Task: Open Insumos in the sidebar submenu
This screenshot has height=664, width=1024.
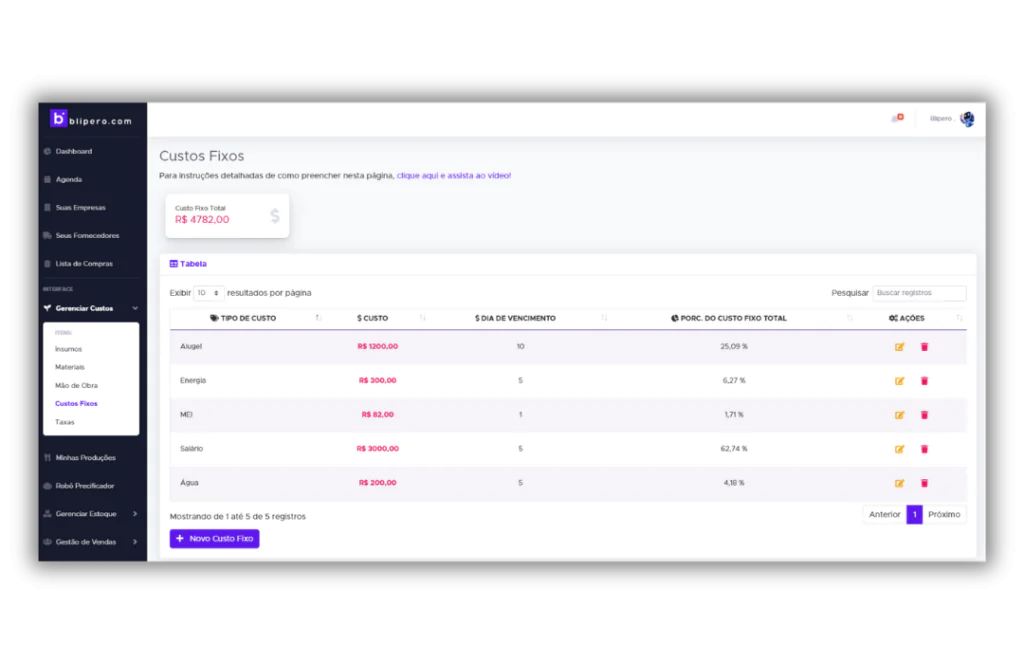Action: pos(69,349)
